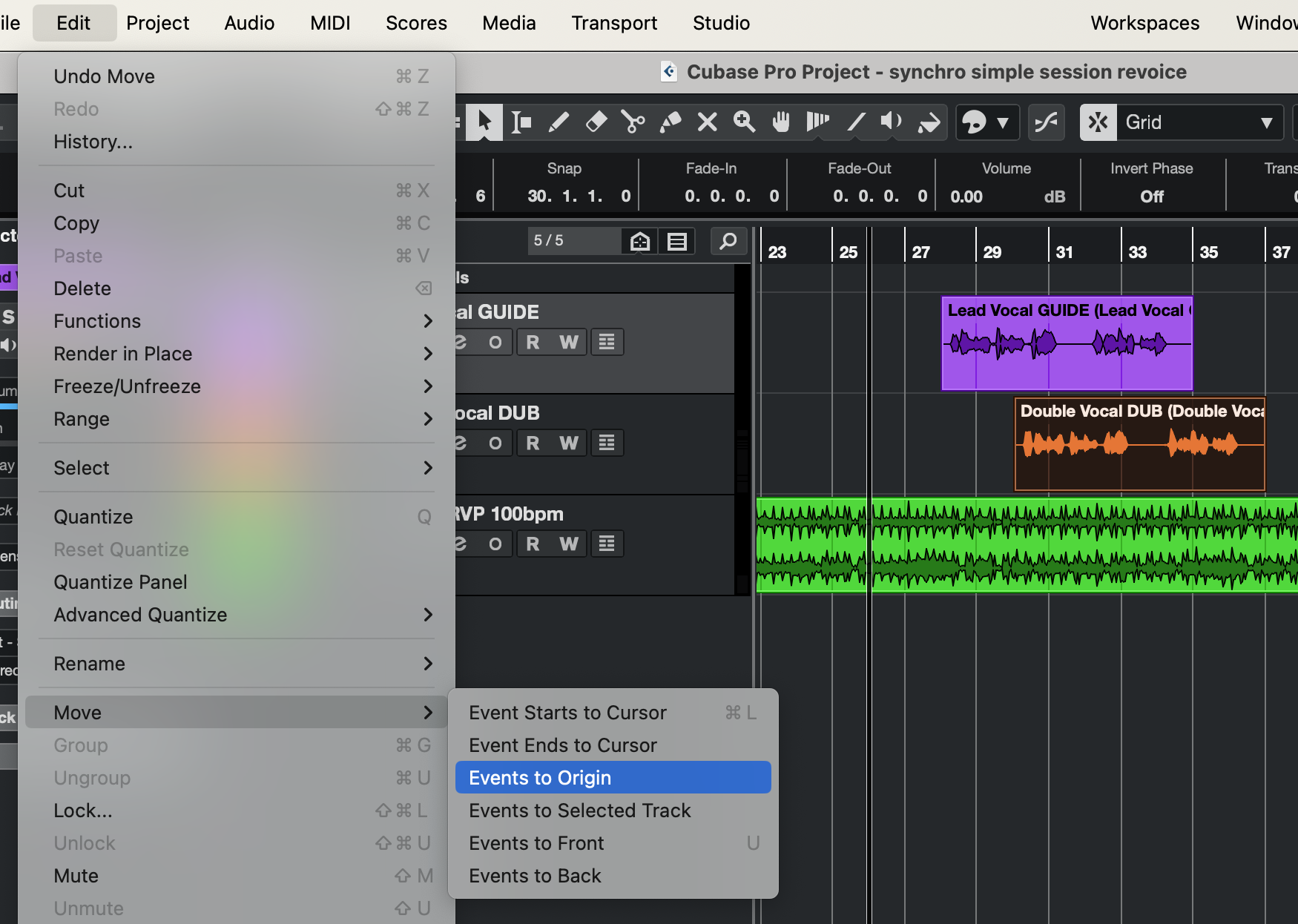Pick the Split scissors tool
1298x924 pixels.
[x=633, y=122]
